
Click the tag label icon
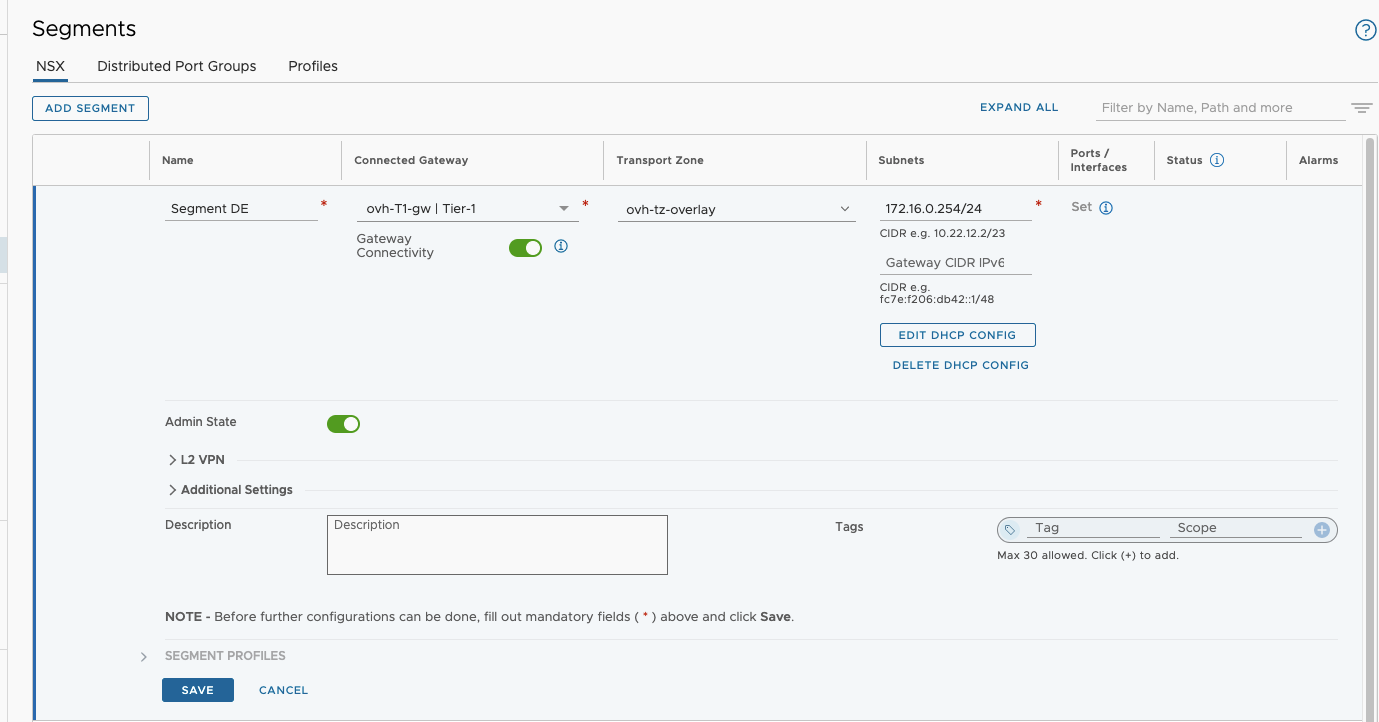(x=1010, y=530)
